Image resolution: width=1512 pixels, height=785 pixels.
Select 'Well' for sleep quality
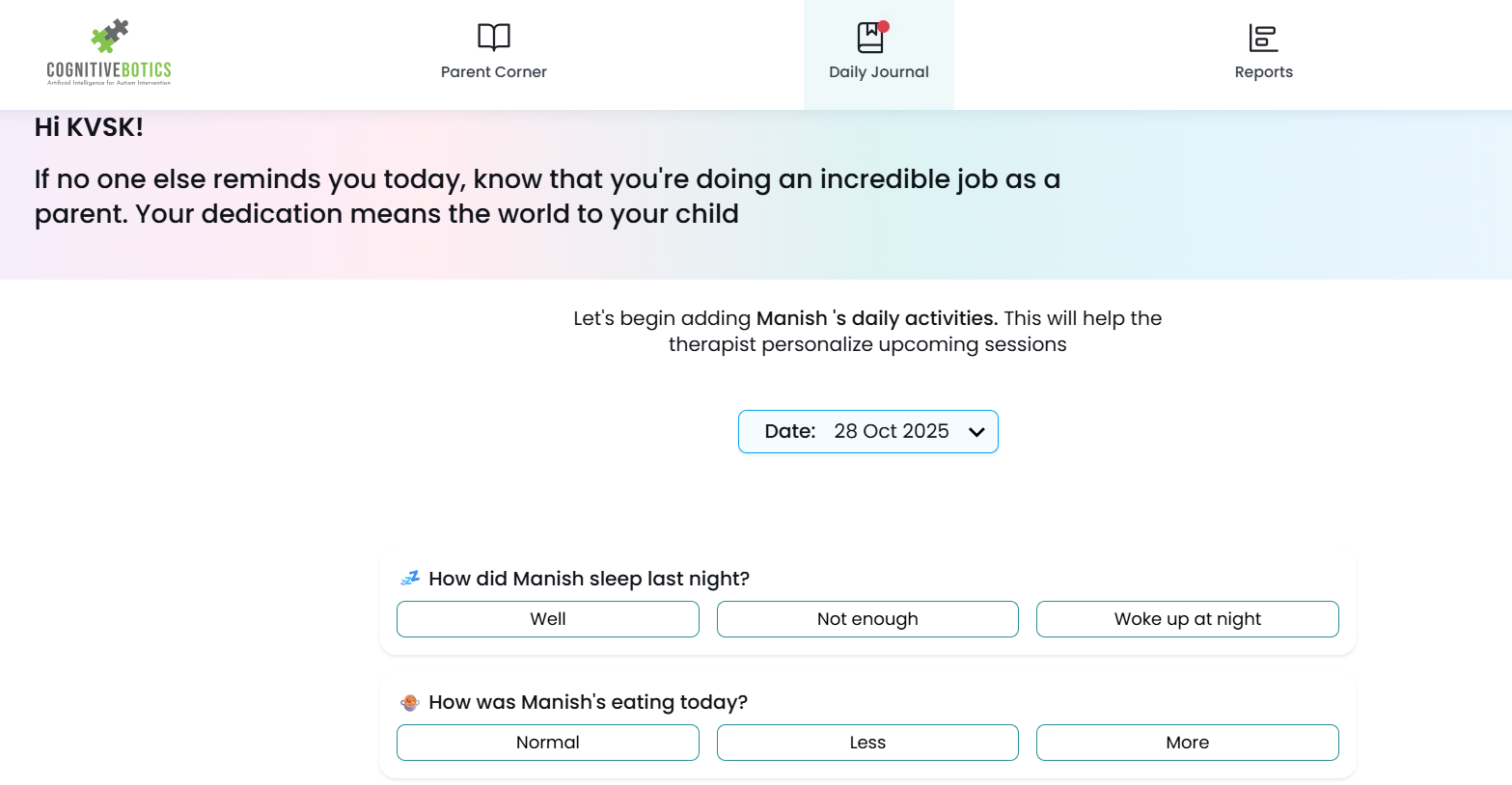[547, 619]
